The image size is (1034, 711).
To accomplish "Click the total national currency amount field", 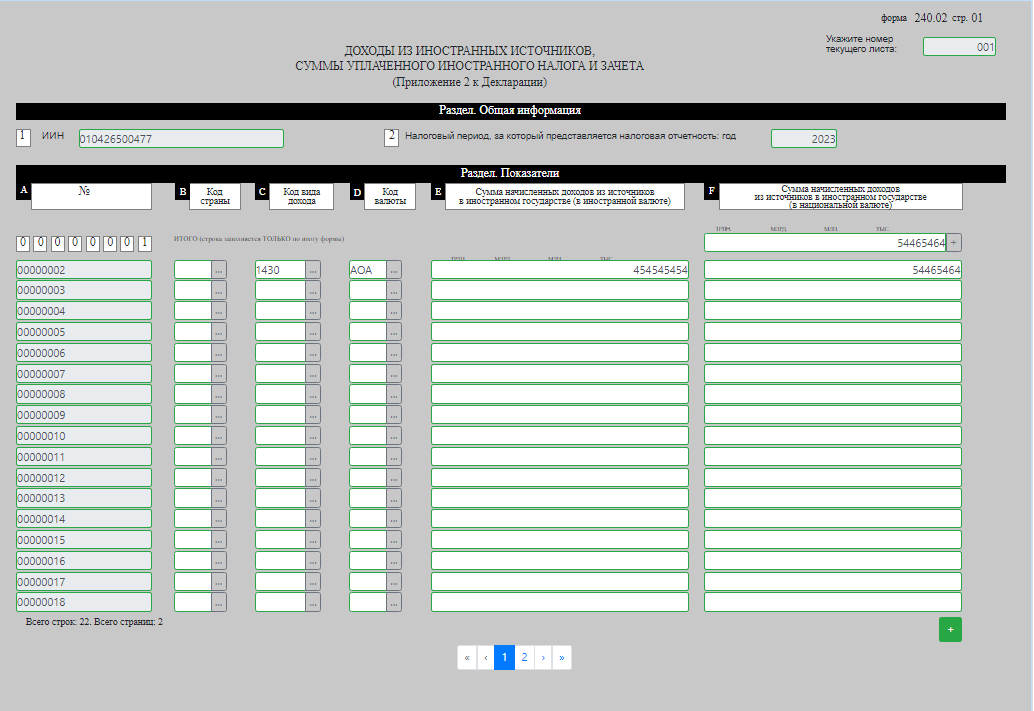I will (825, 243).
